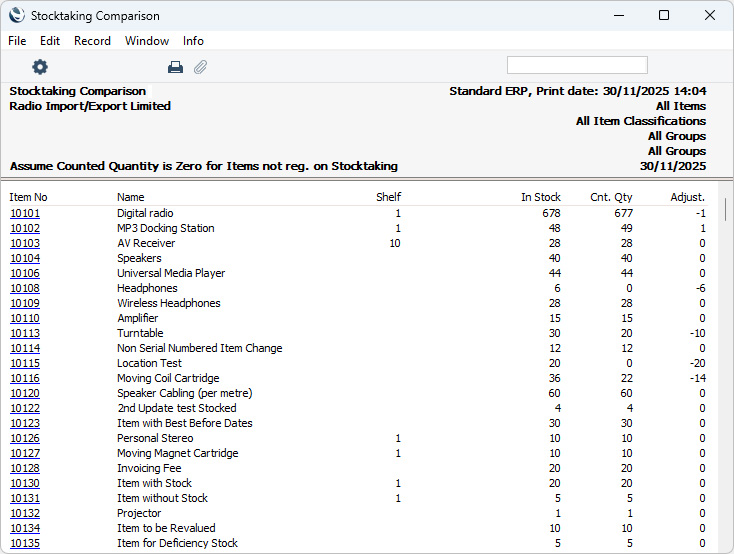Image resolution: width=734 pixels, height=554 pixels.
Task: Open the File menu
Action: (x=17, y=41)
